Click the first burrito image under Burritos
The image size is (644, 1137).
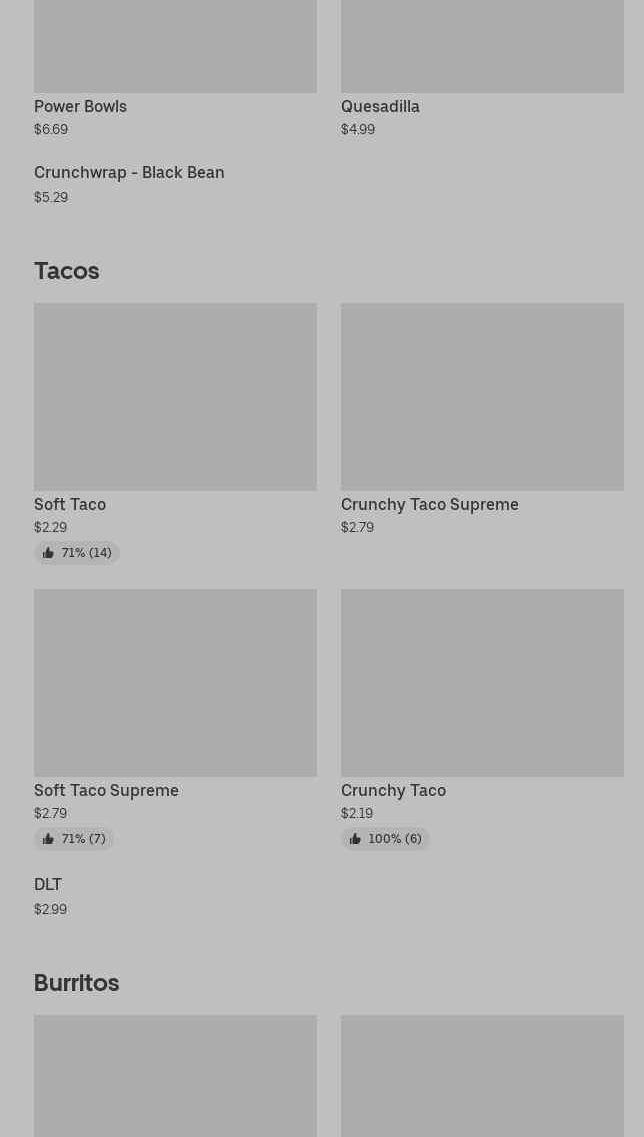coord(175,1076)
